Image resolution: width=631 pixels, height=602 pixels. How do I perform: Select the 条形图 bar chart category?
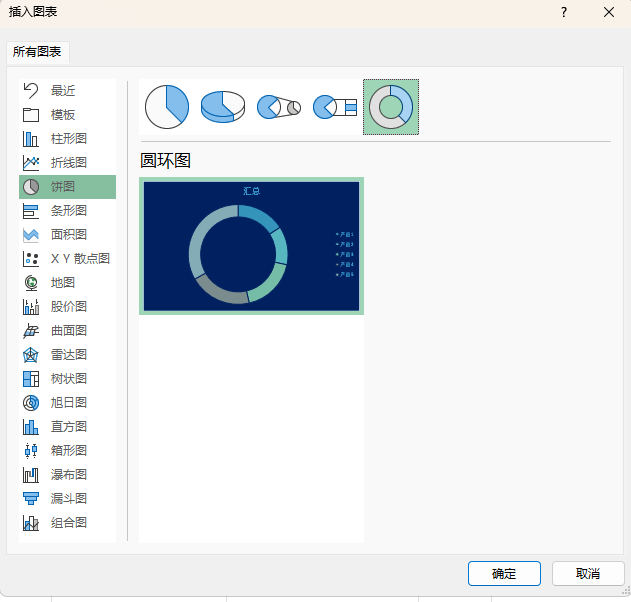click(x=67, y=210)
